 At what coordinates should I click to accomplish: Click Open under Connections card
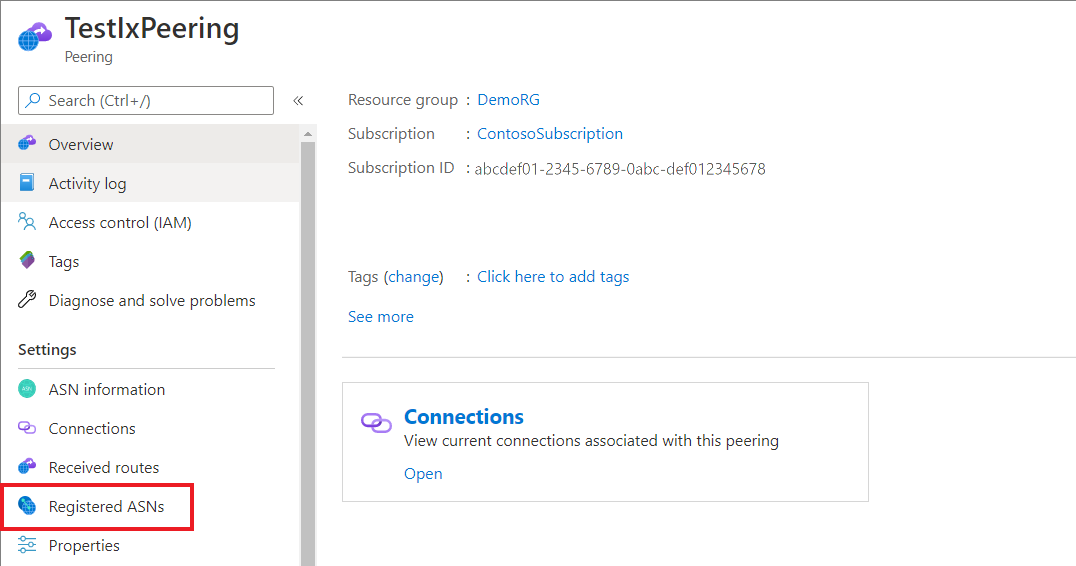click(423, 473)
